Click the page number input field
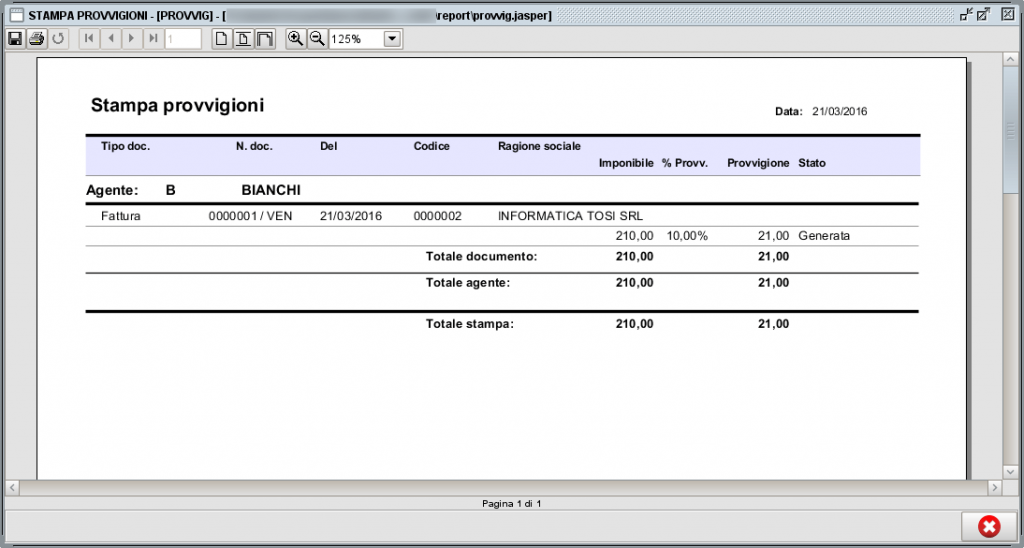1024x548 pixels. coord(183,39)
